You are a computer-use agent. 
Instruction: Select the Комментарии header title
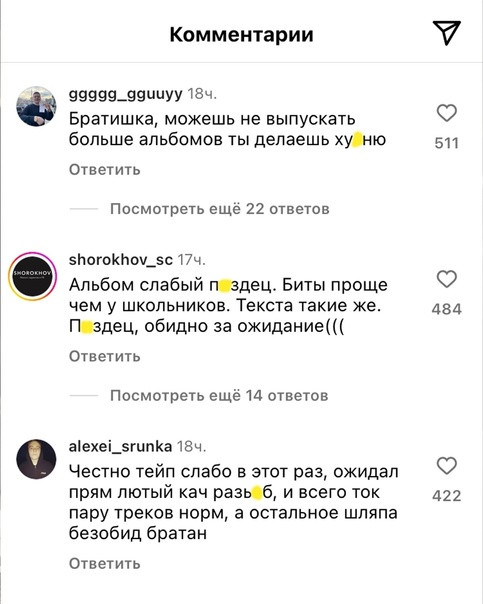(x=242, y=35)
